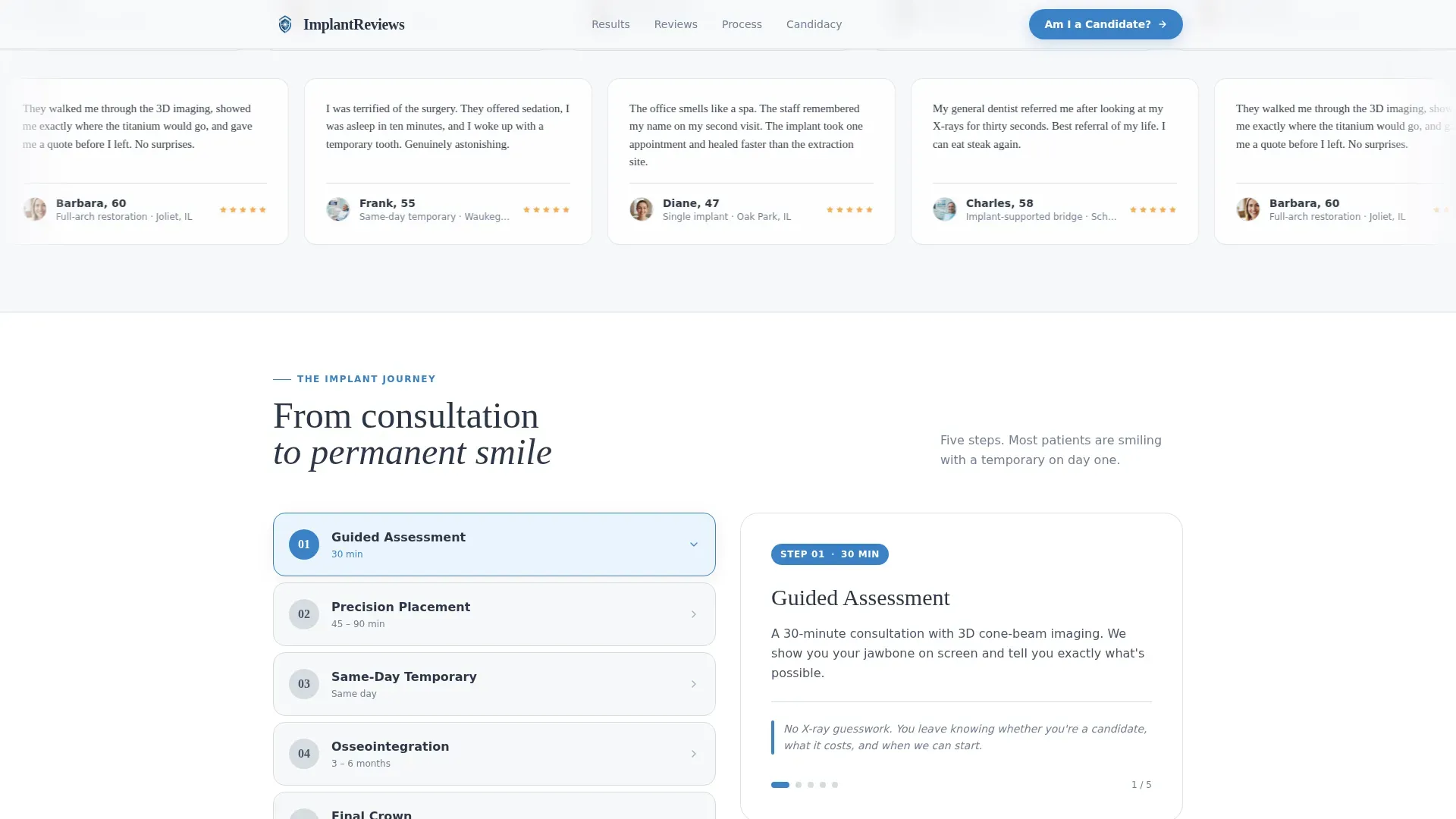Click the STEP 01 · 30 MIN badge

pyautogui.click(x=830, y=554)
